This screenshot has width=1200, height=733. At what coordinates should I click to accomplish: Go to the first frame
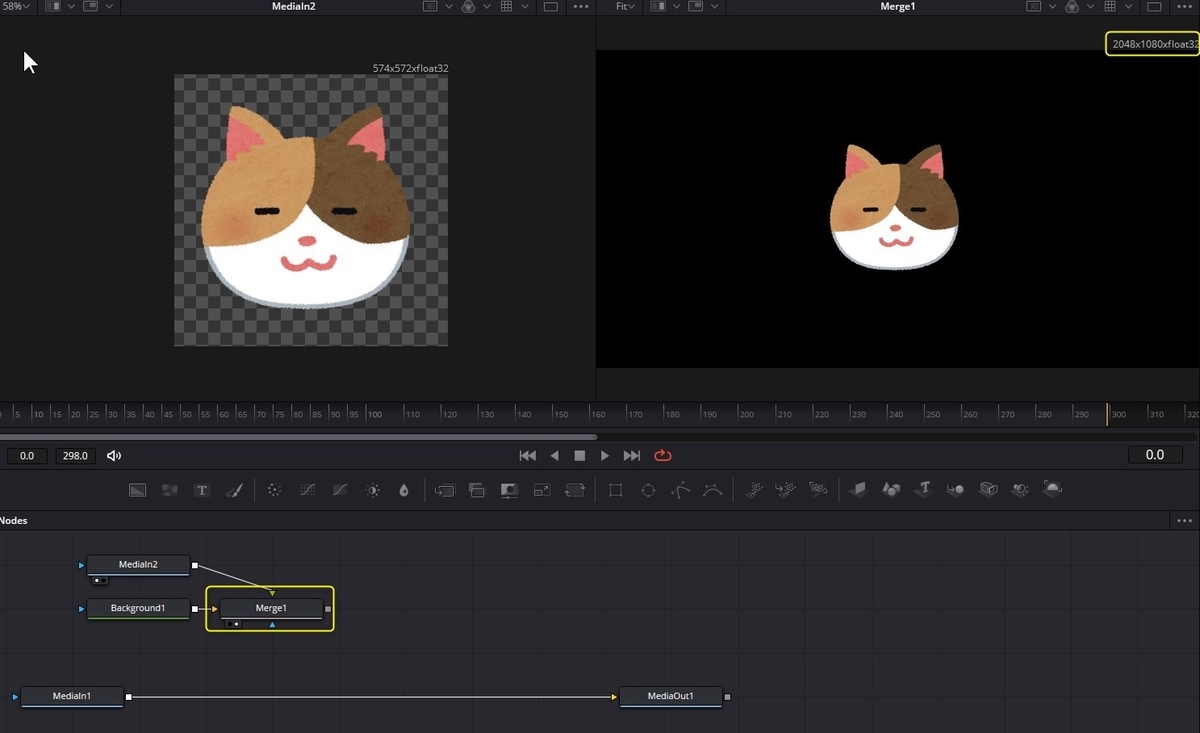coord(528,455)
